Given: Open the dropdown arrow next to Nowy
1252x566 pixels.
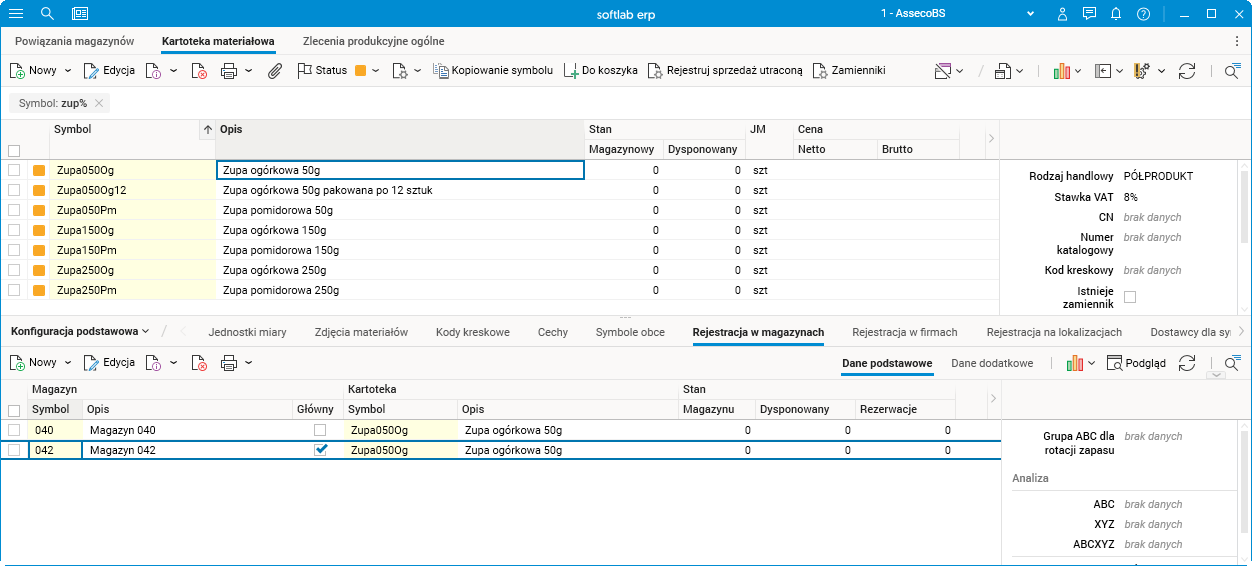Looking at the screenshot, I should (68, 71).
